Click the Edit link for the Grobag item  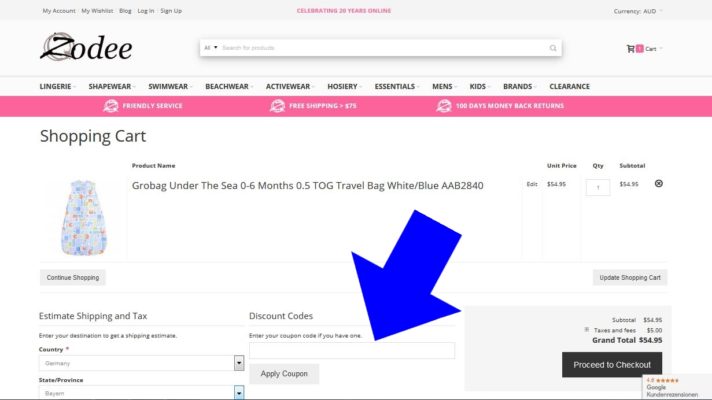[532, 184]
